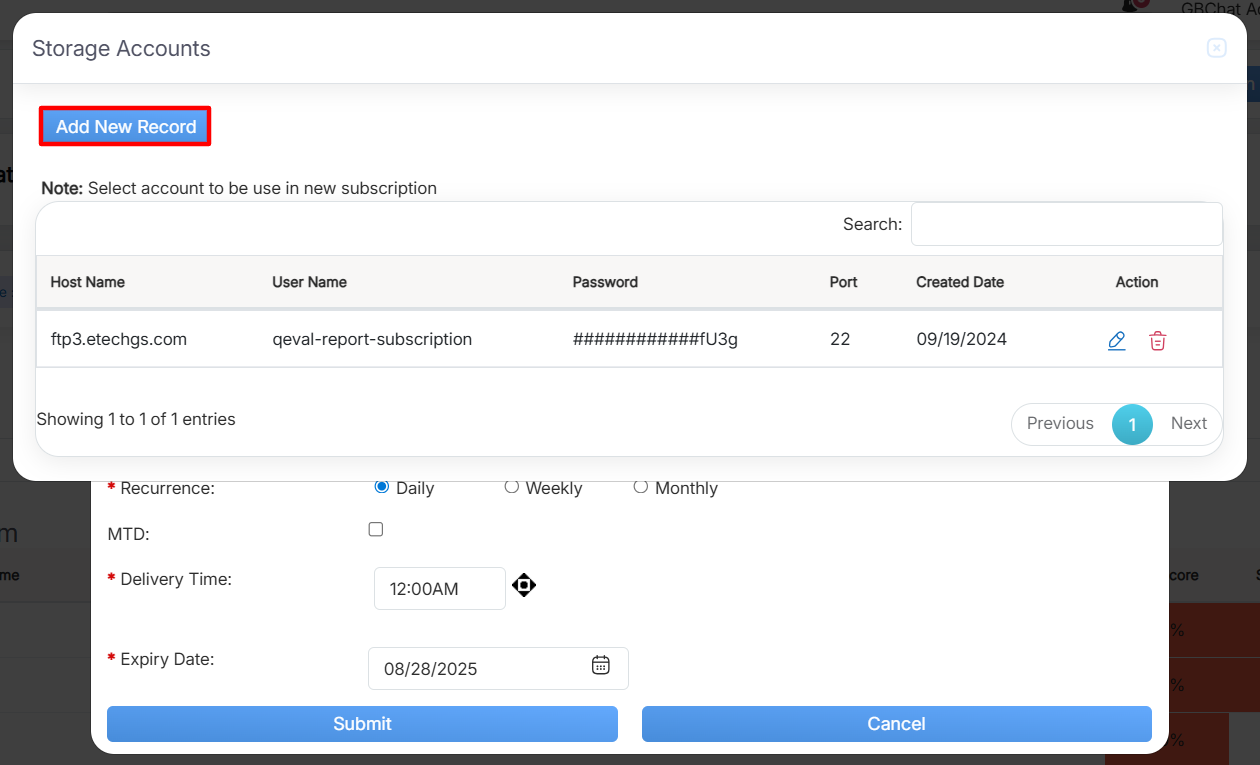Sort table by Password column

605,282
